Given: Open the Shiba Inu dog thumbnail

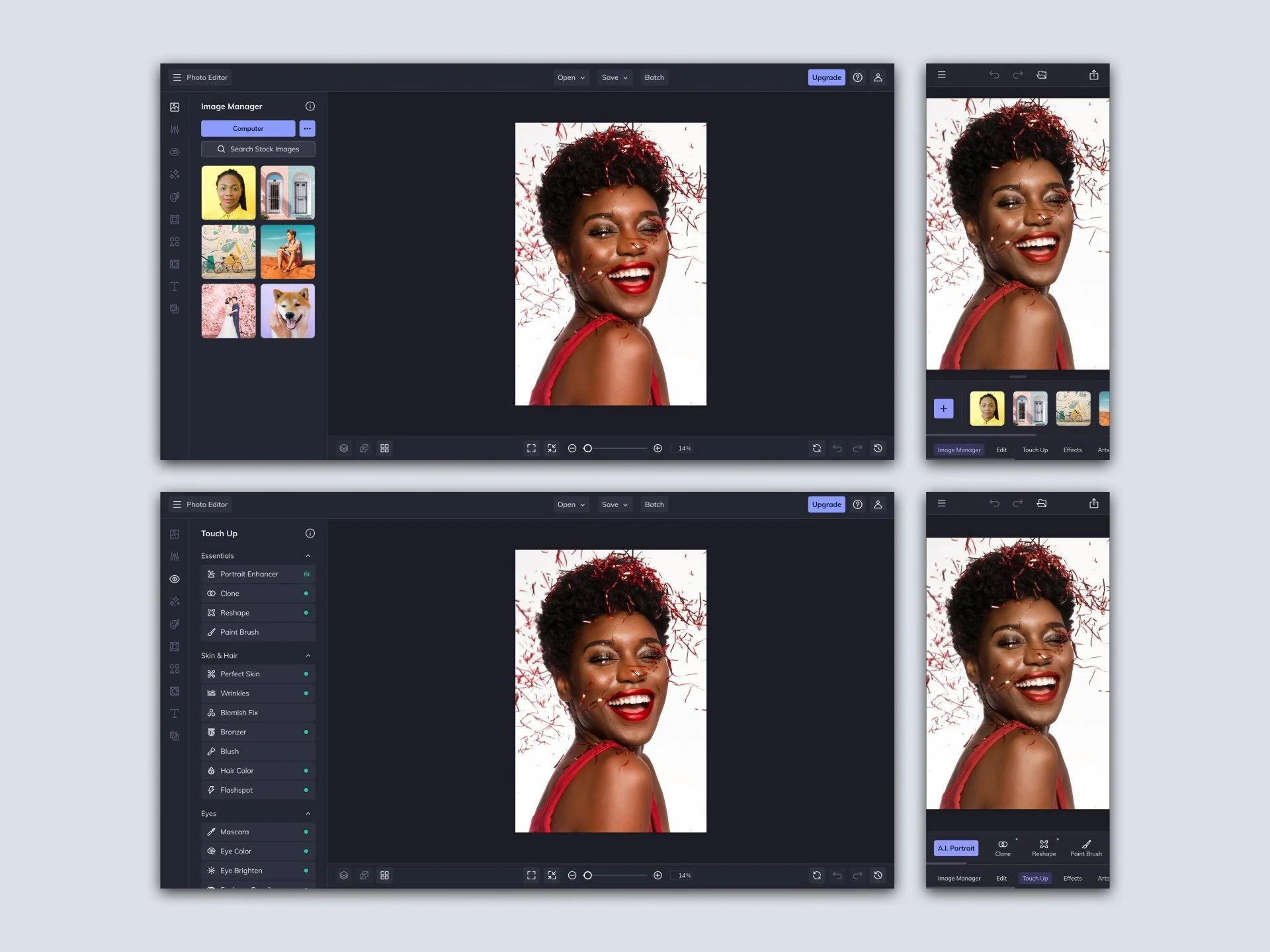Looking at the screenshot, I should tap(288, 311).
